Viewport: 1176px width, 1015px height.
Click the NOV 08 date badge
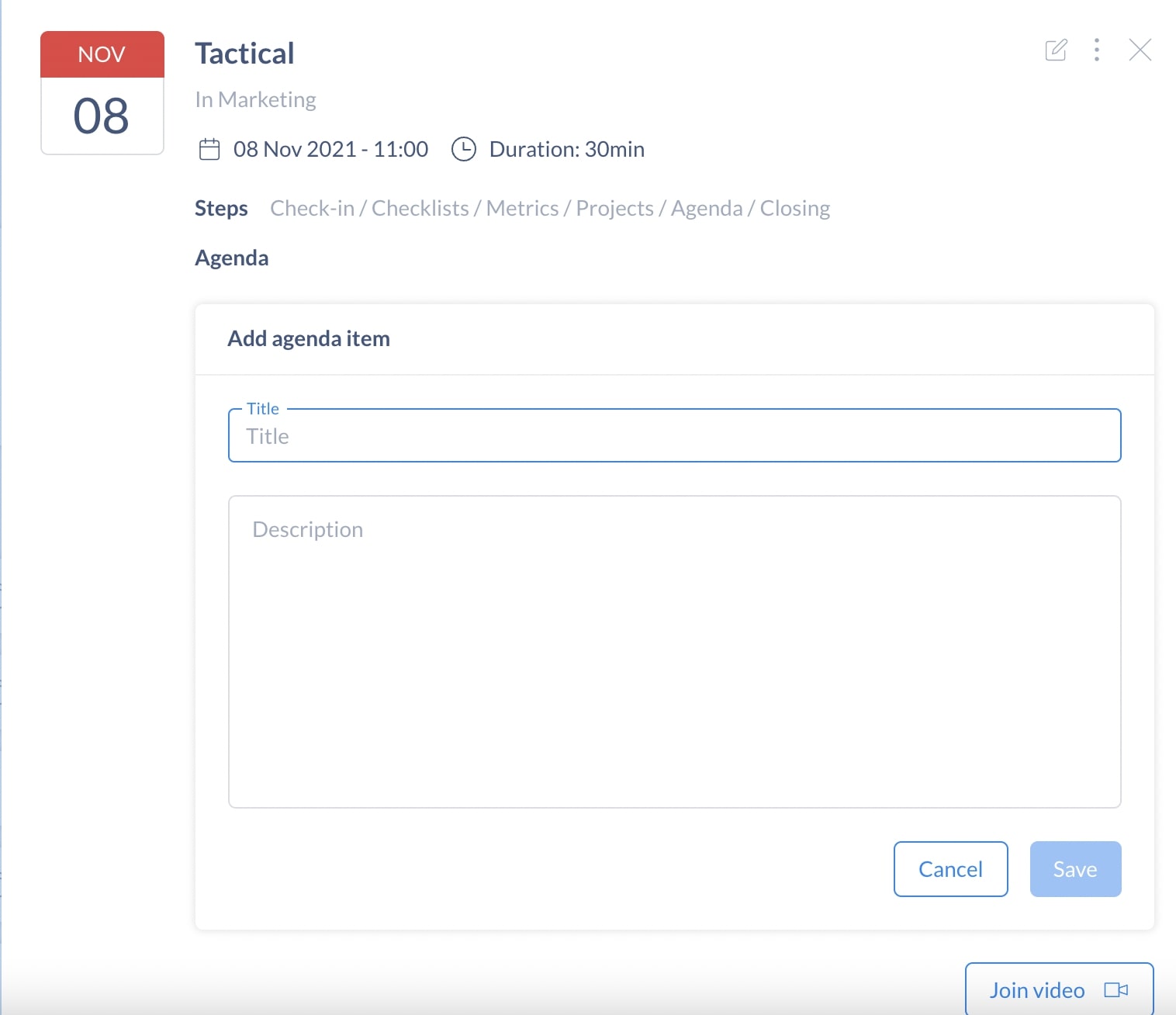pyautogui.click(x=102, y=93)
